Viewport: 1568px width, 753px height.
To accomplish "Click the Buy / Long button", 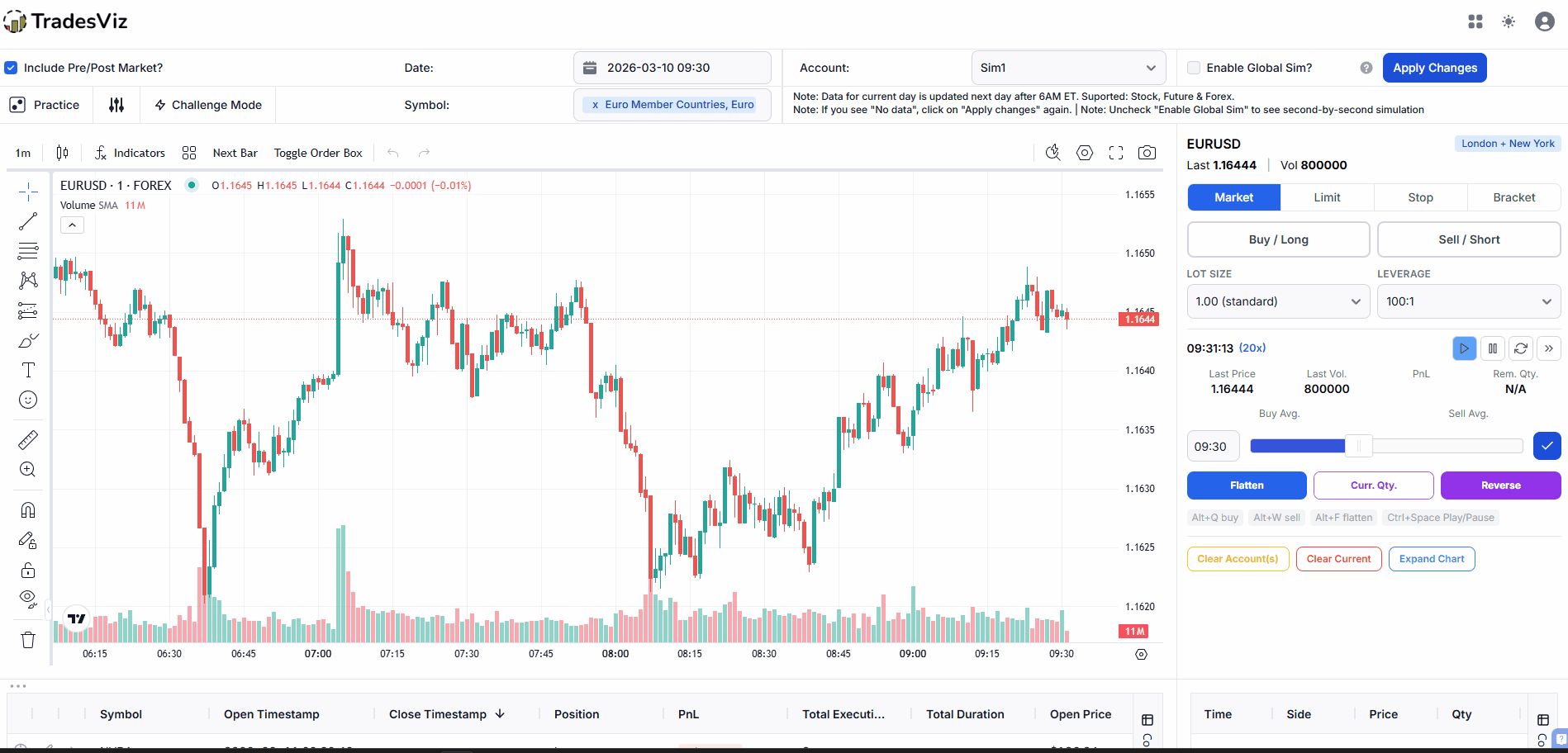I will point(1278,239).
